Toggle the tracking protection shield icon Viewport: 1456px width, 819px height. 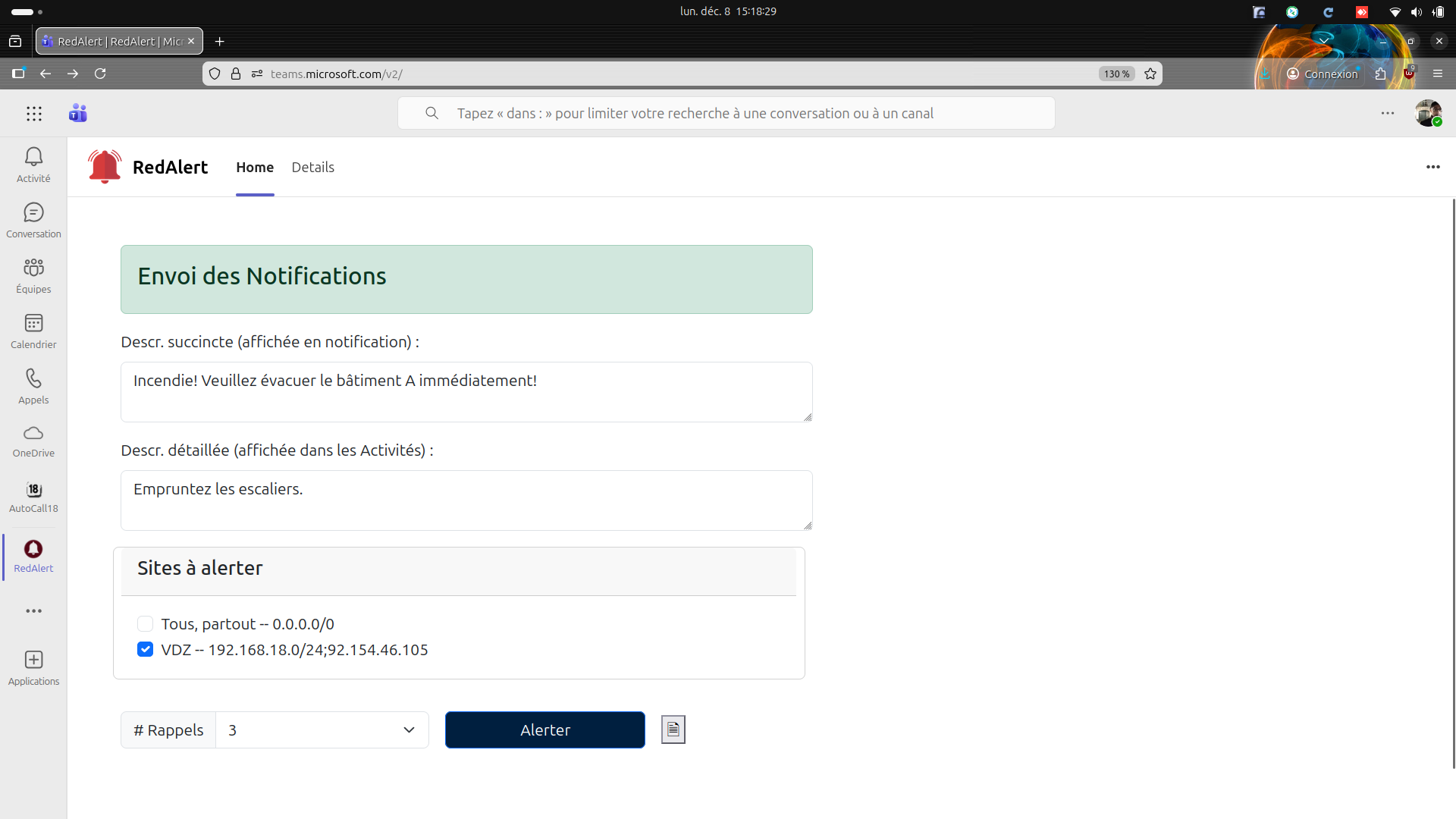click(215, 74)
